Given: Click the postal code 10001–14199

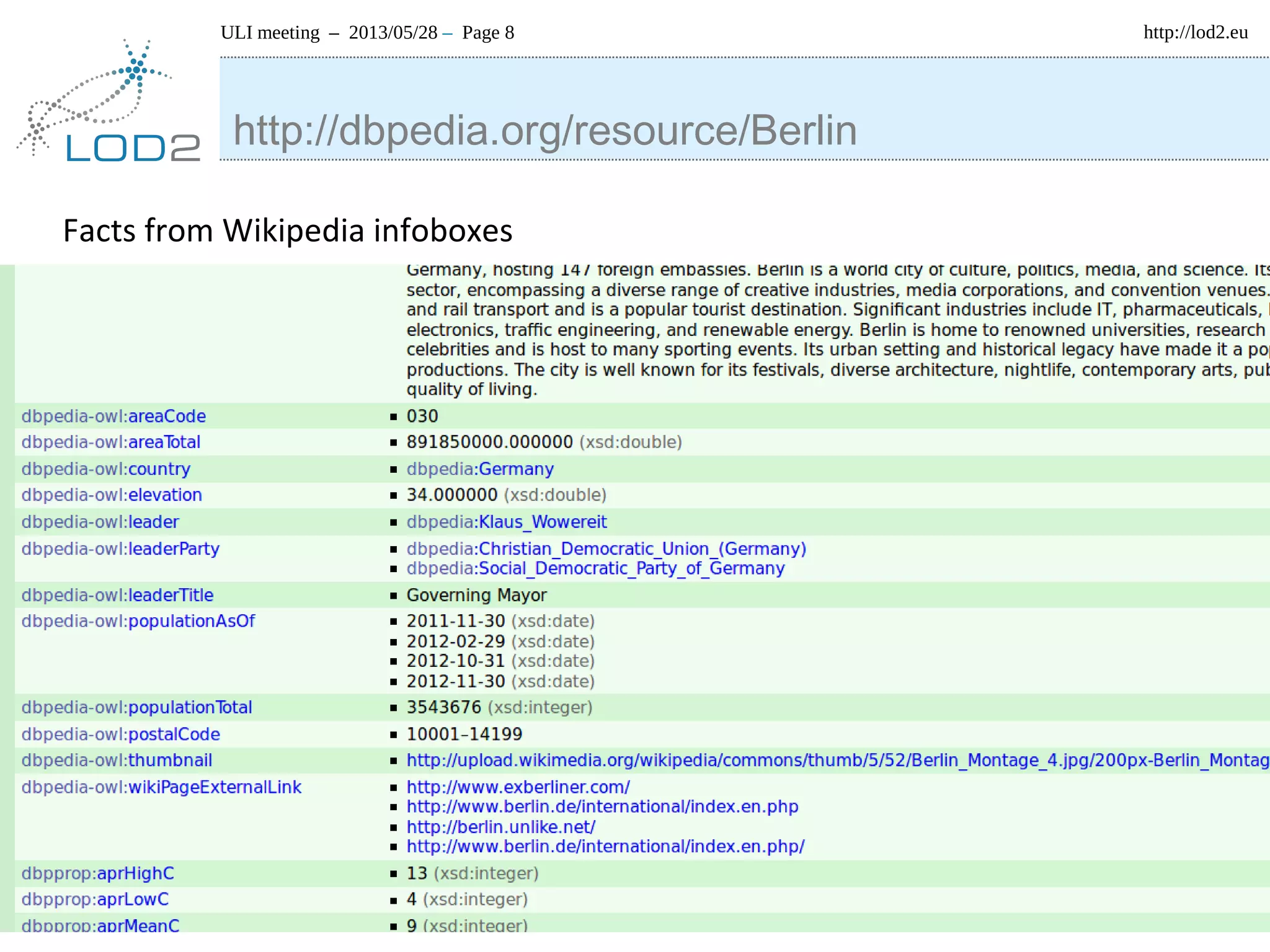Looking at the screenshot, I should [x=464, y=734].
